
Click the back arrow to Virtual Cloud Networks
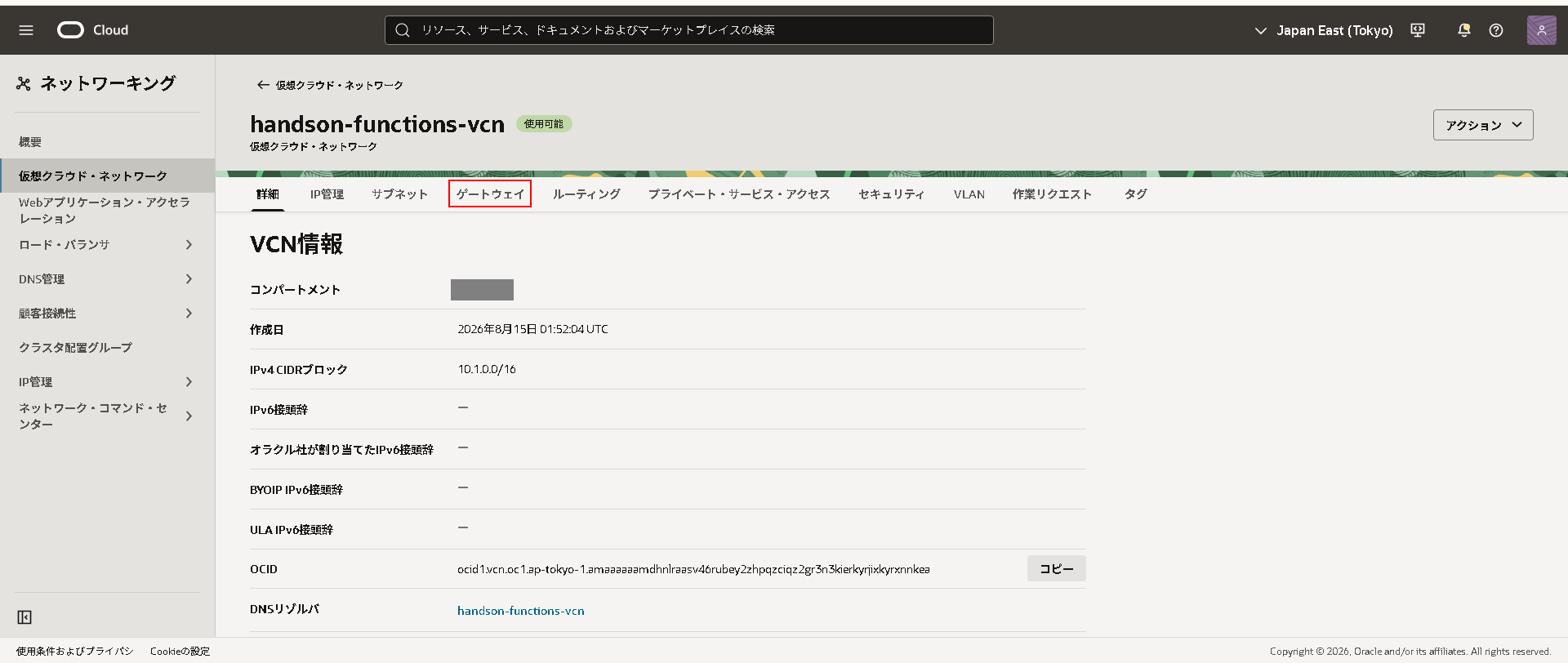(262, 85)
